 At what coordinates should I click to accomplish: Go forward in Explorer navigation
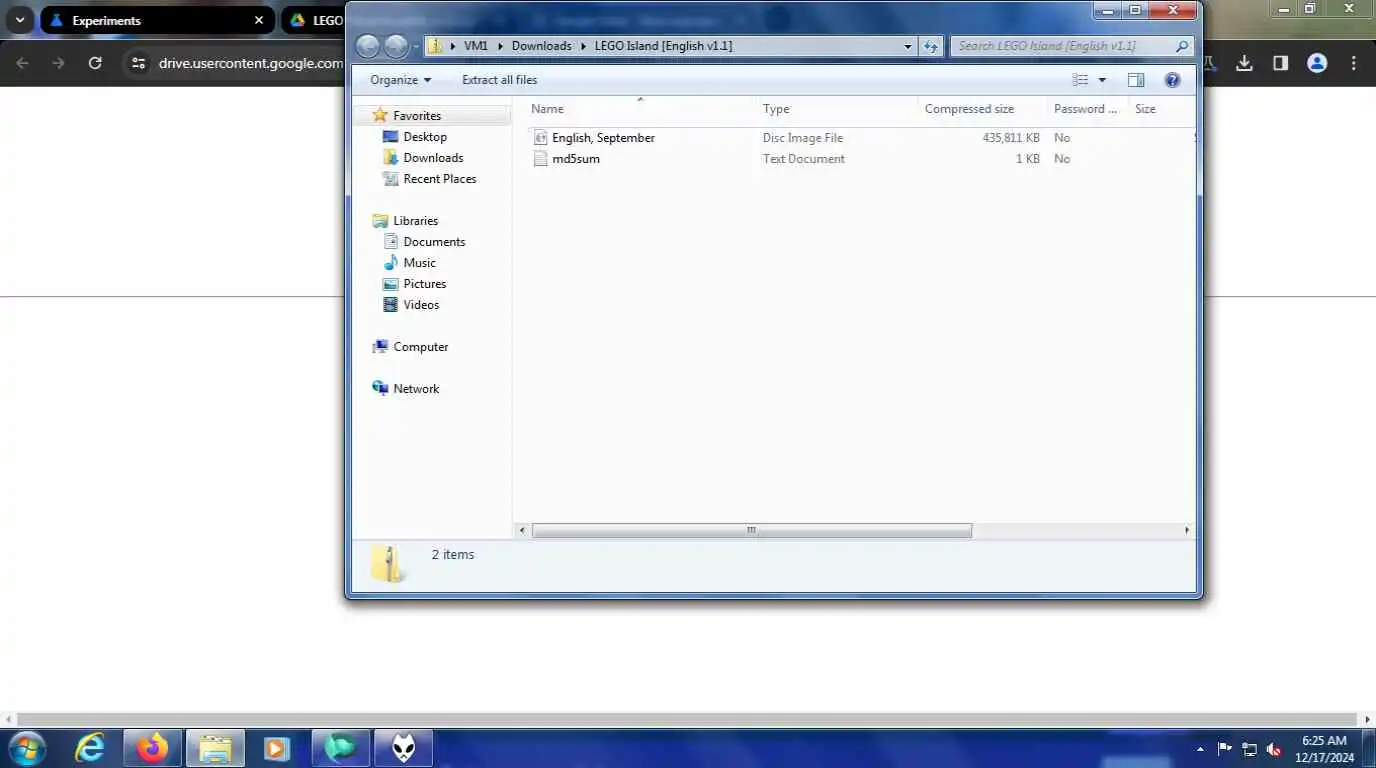pyautogui.click(x=396, y=46)
